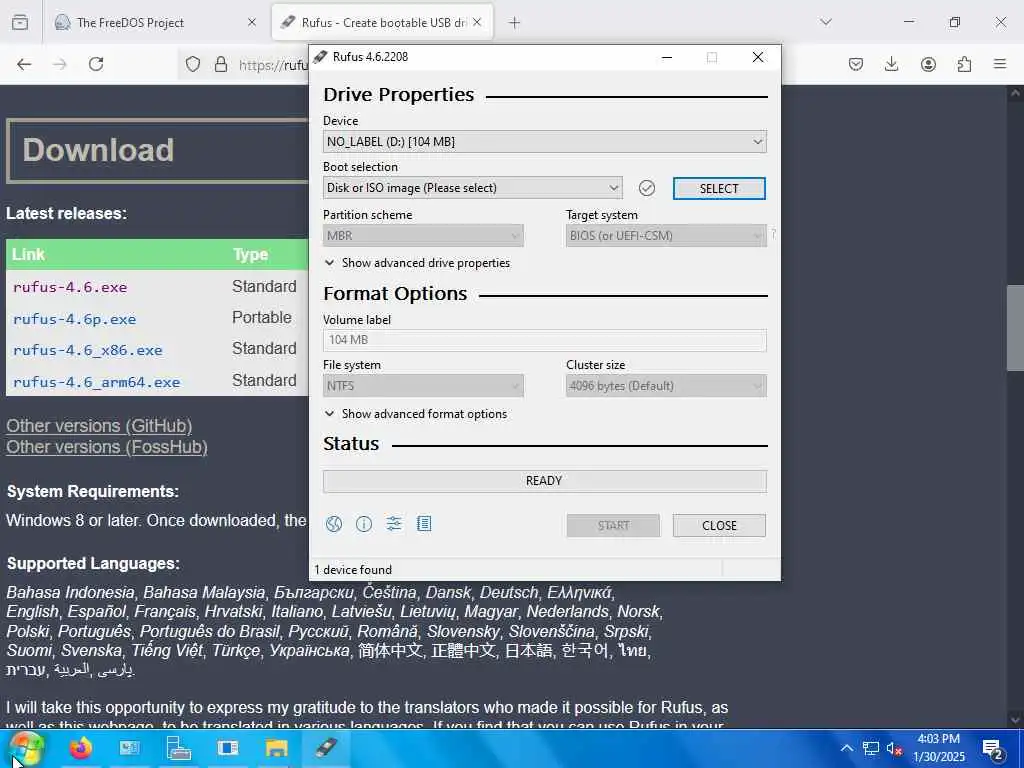This screenshot has width=1024, height=768.
Task: Click the help question mark beside Target system
Action: coord(774,233)
